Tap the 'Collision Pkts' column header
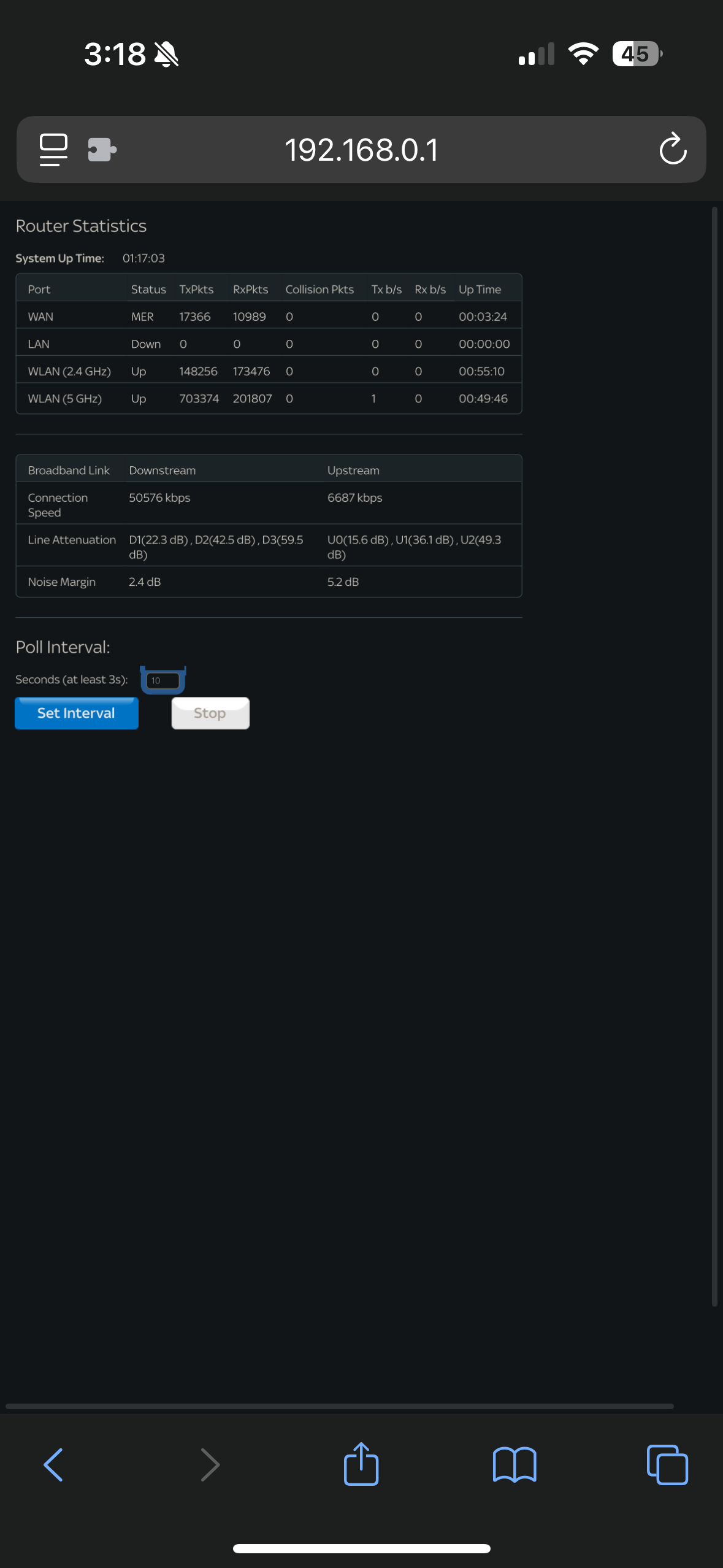 319,290
